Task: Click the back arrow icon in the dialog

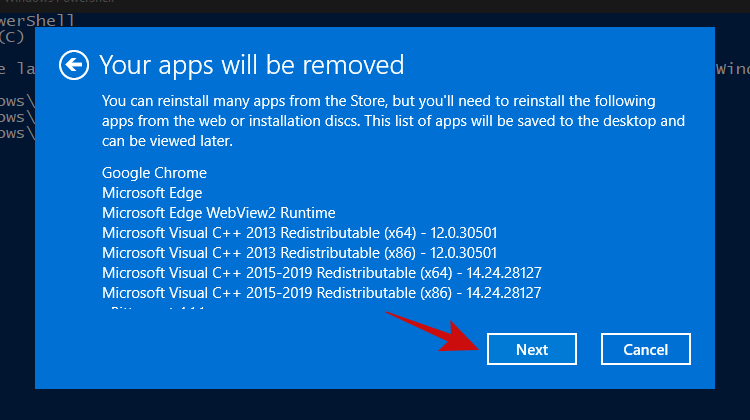Action: tap(73, 66)
